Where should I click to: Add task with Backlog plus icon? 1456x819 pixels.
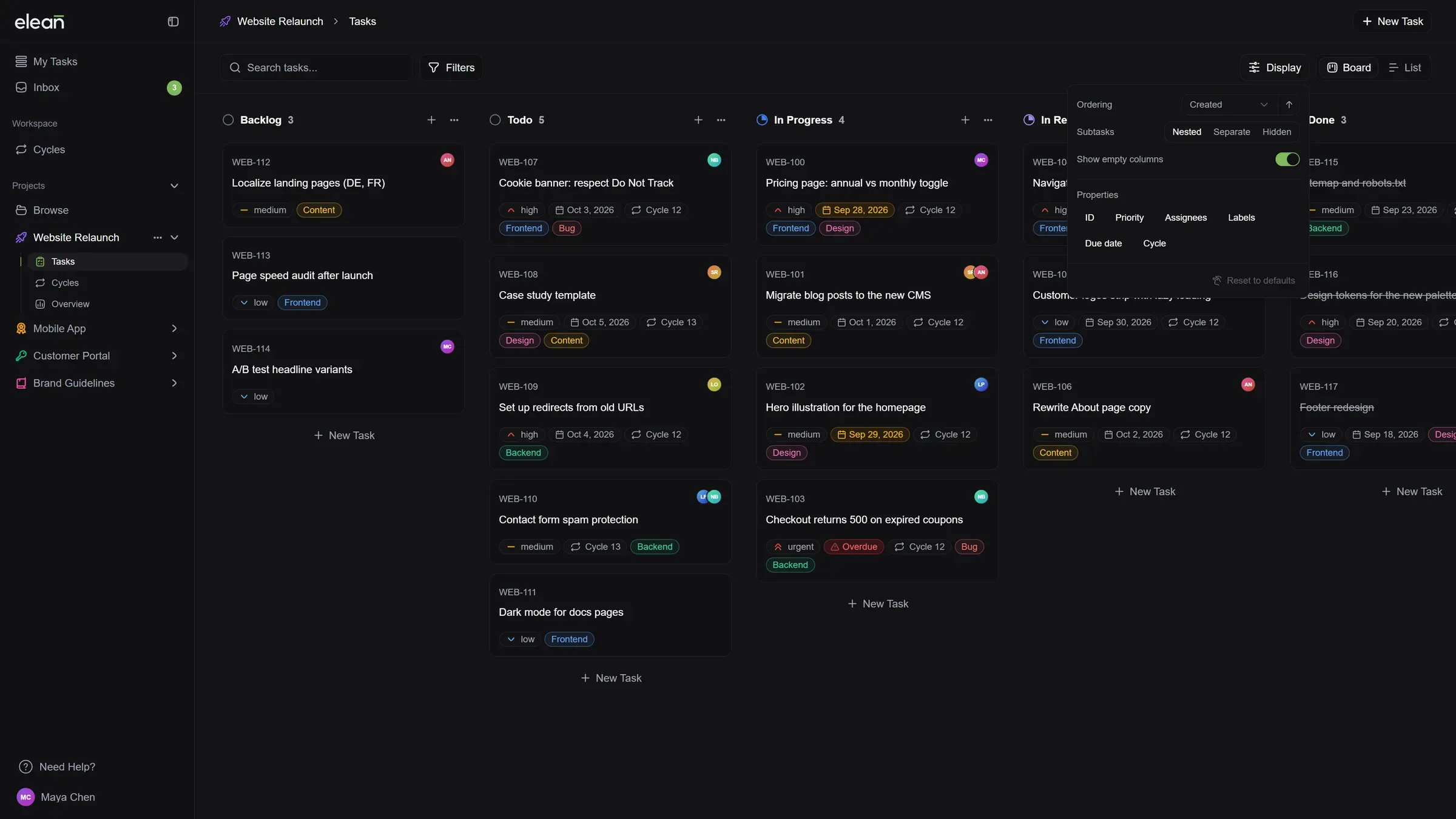431,120
